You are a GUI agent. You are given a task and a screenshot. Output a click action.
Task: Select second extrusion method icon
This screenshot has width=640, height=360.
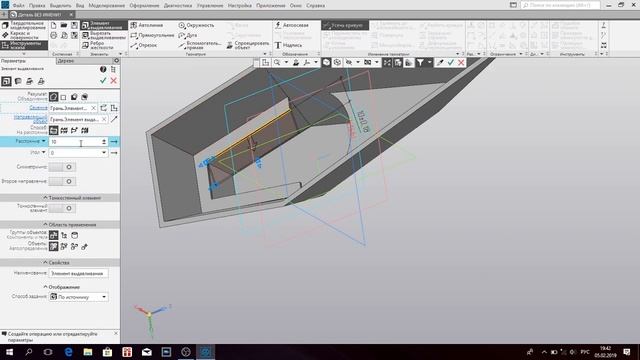pos(64,130)
